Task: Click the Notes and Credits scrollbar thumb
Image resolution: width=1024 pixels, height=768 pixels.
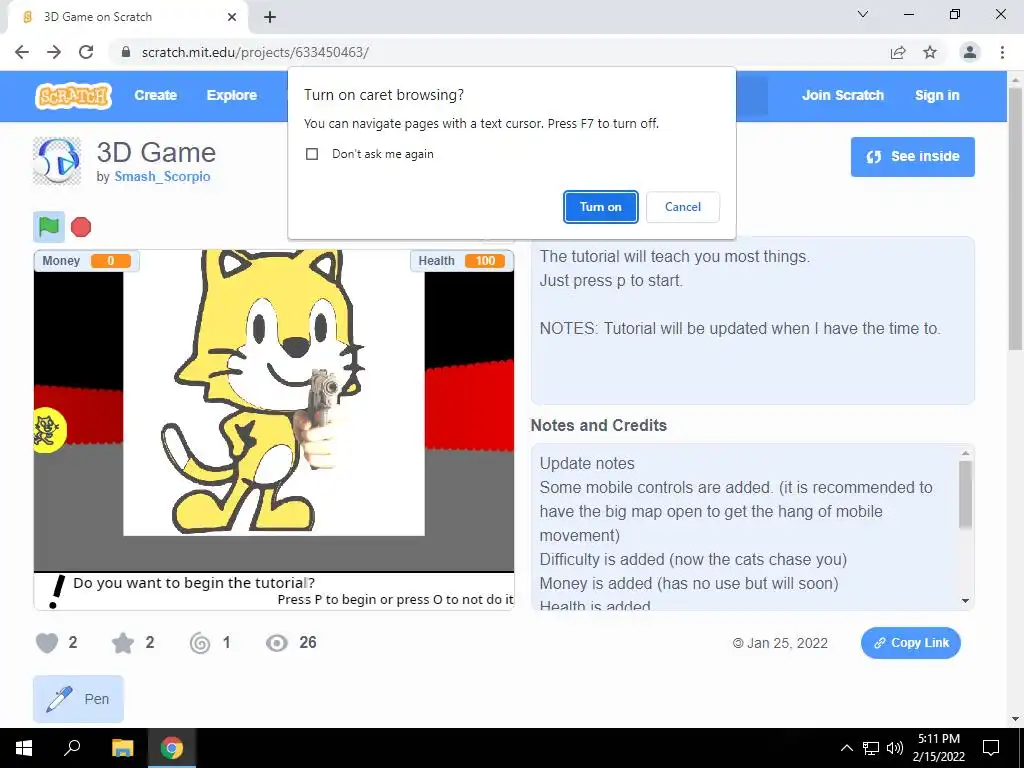Action: click(x=965, y=494)
